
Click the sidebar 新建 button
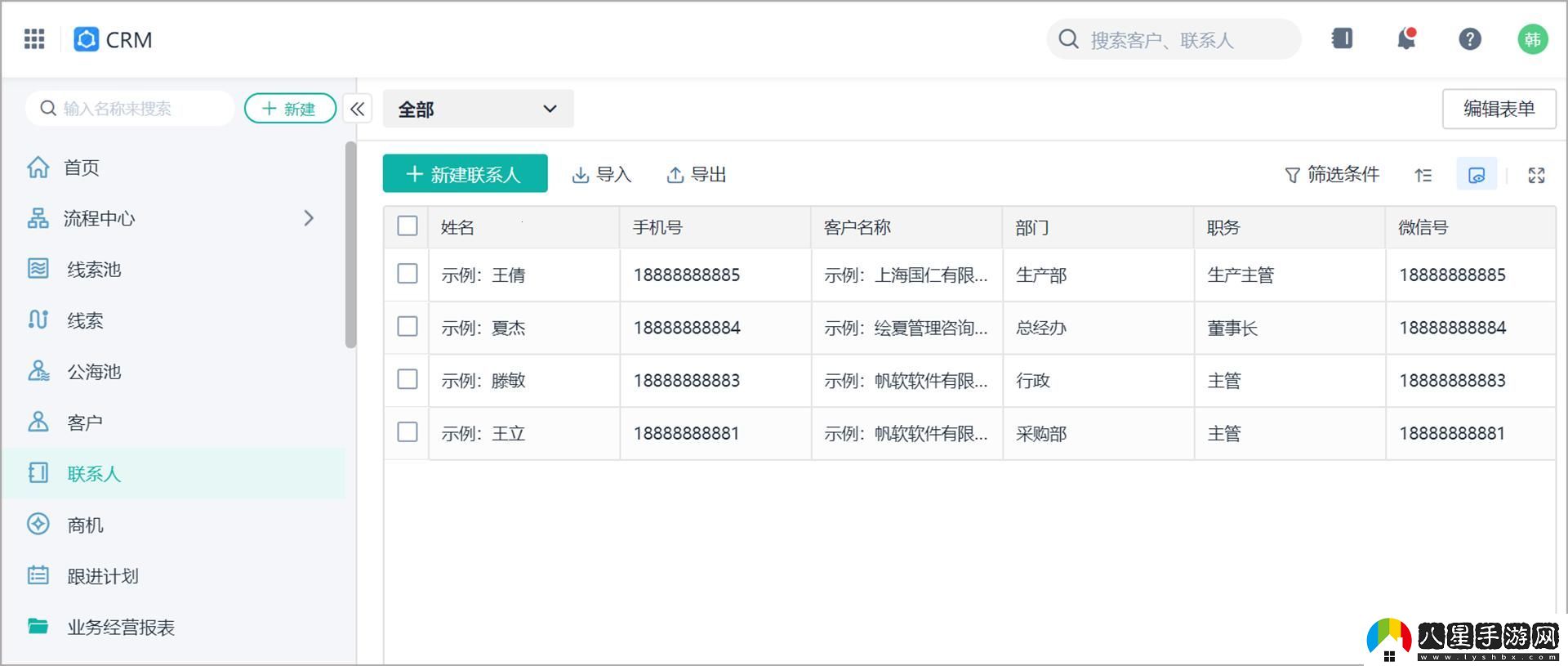[x=290, y=109]
